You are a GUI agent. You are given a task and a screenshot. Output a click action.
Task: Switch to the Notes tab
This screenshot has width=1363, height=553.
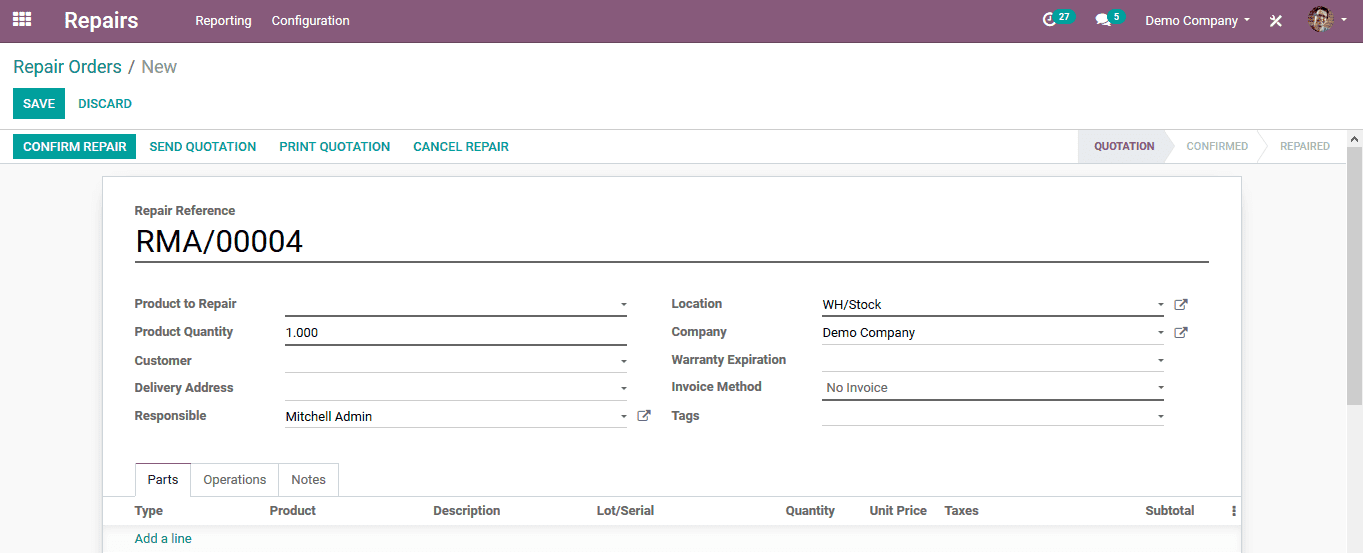pyautogui.click(x=309, y=480)
